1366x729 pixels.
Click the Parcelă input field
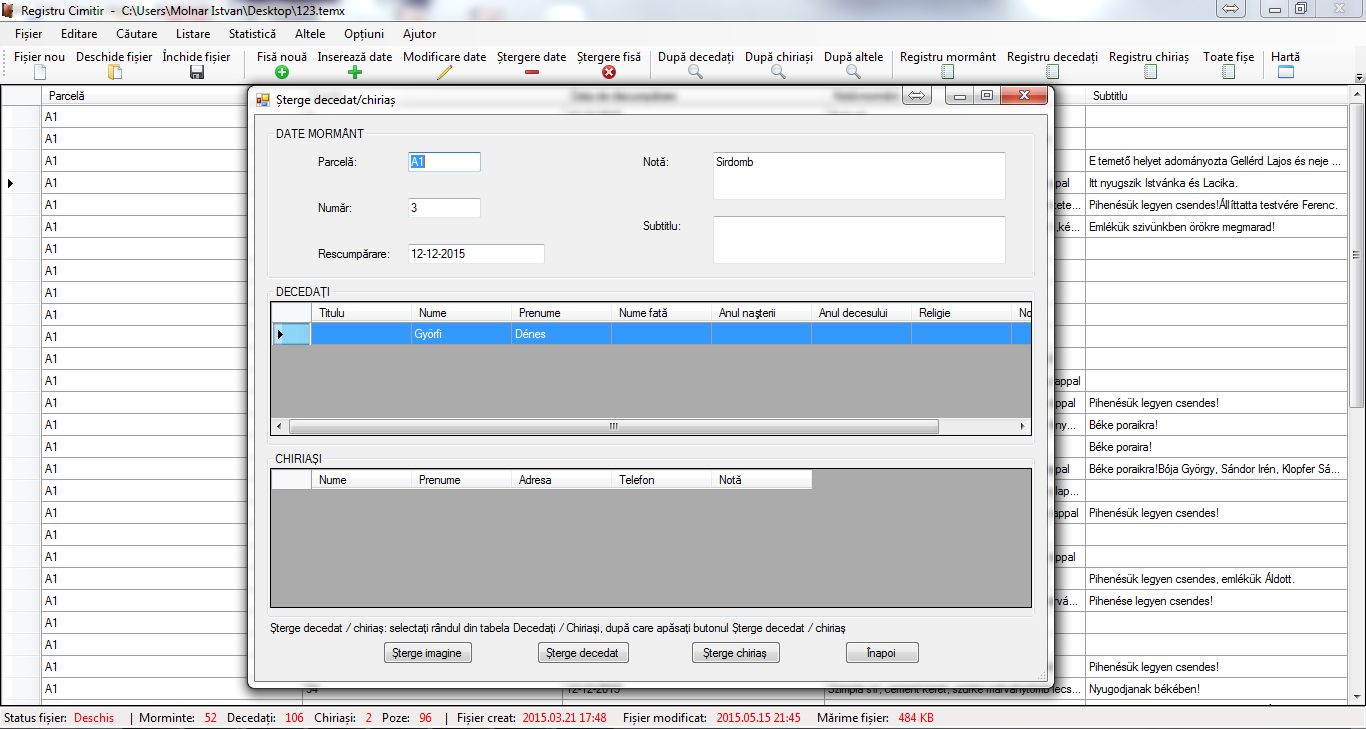click(x=444, y=162)
